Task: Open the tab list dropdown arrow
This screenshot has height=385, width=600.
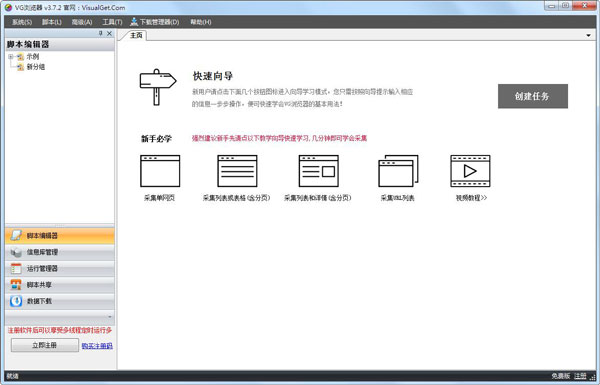Action: (588, 36)
